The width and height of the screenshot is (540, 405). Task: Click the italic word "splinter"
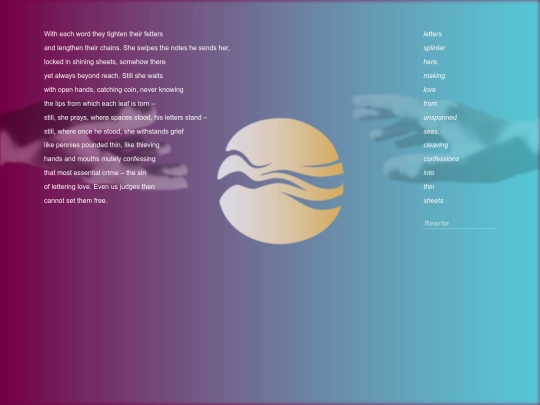coord(434,48)
